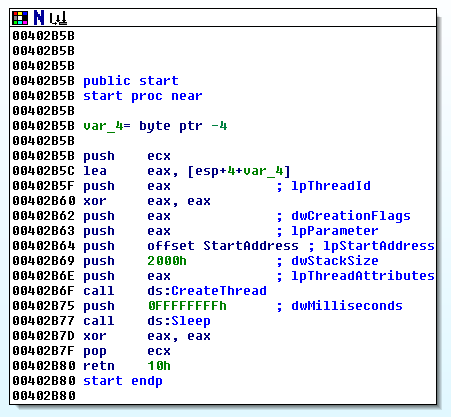Image resolution: width=451 pixels, height=417 pixels.
Task: Click the var_4 byte ptr definition
Action: (155, 126)
